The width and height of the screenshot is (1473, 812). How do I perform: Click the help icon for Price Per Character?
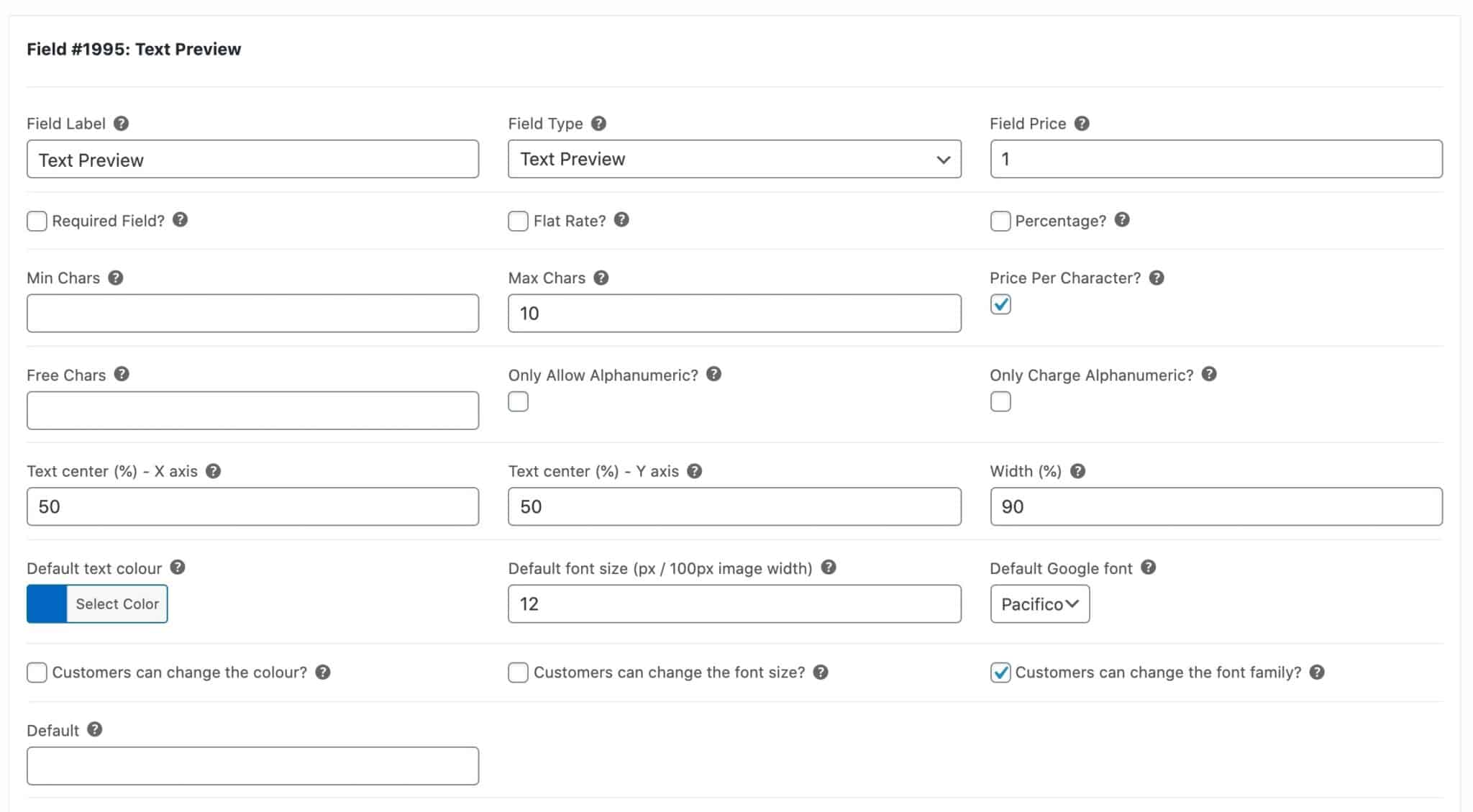click(x=1157, y=278)
